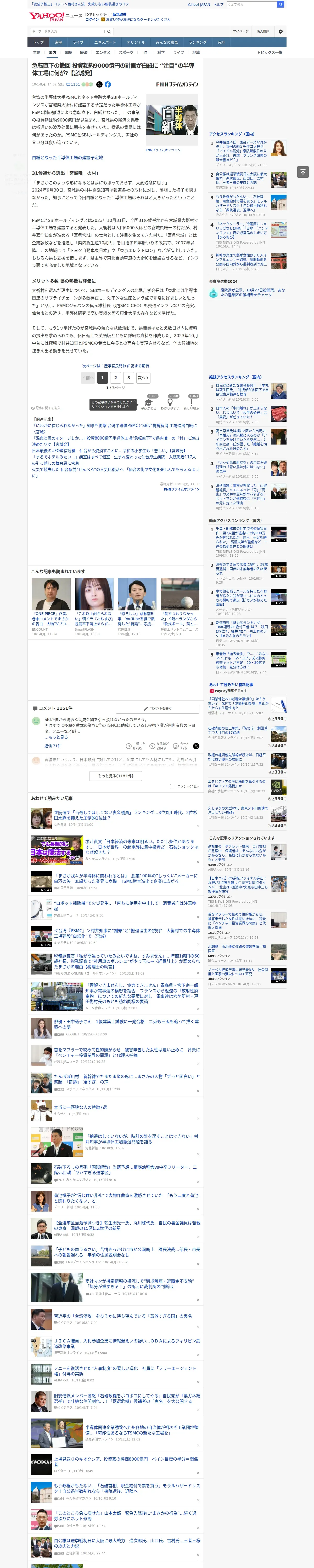Play ranked video 千葉・船橋市の住宅で強盗傷害事件

tap(242, 538)
